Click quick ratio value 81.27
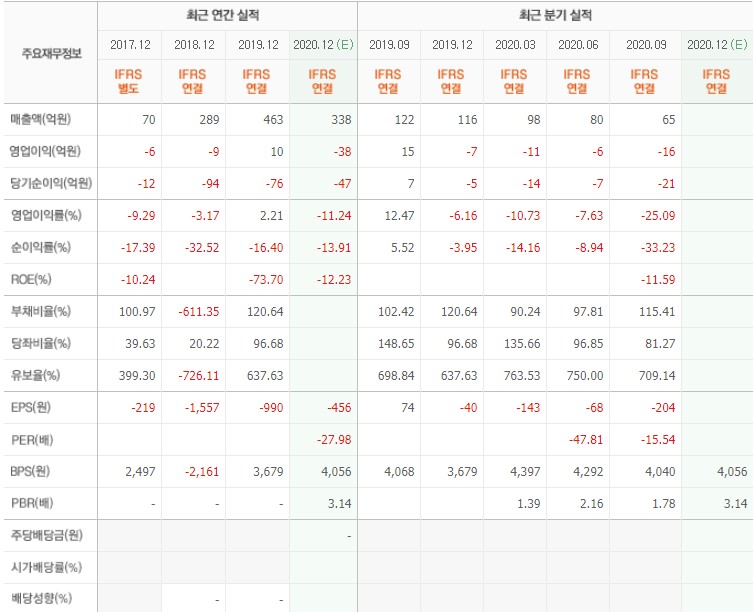Screen dimensions: 754x612 [x=660, y=344]
